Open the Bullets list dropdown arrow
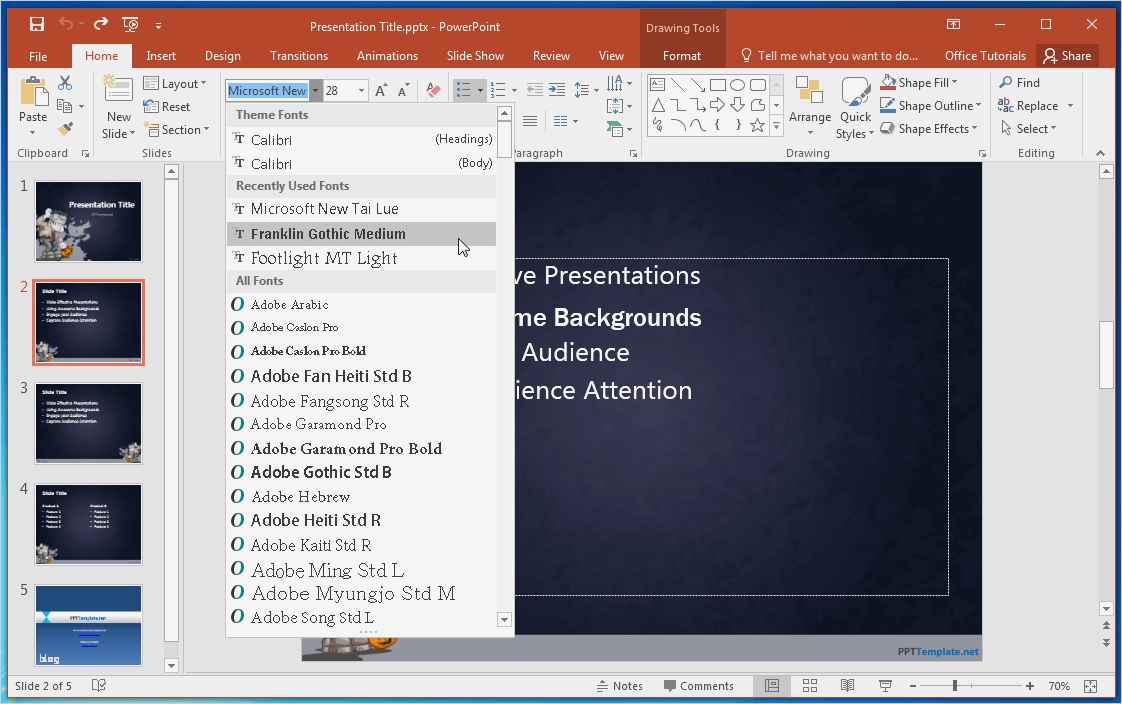The width and height of the screenshot is (1122, 704). point(478,89)
